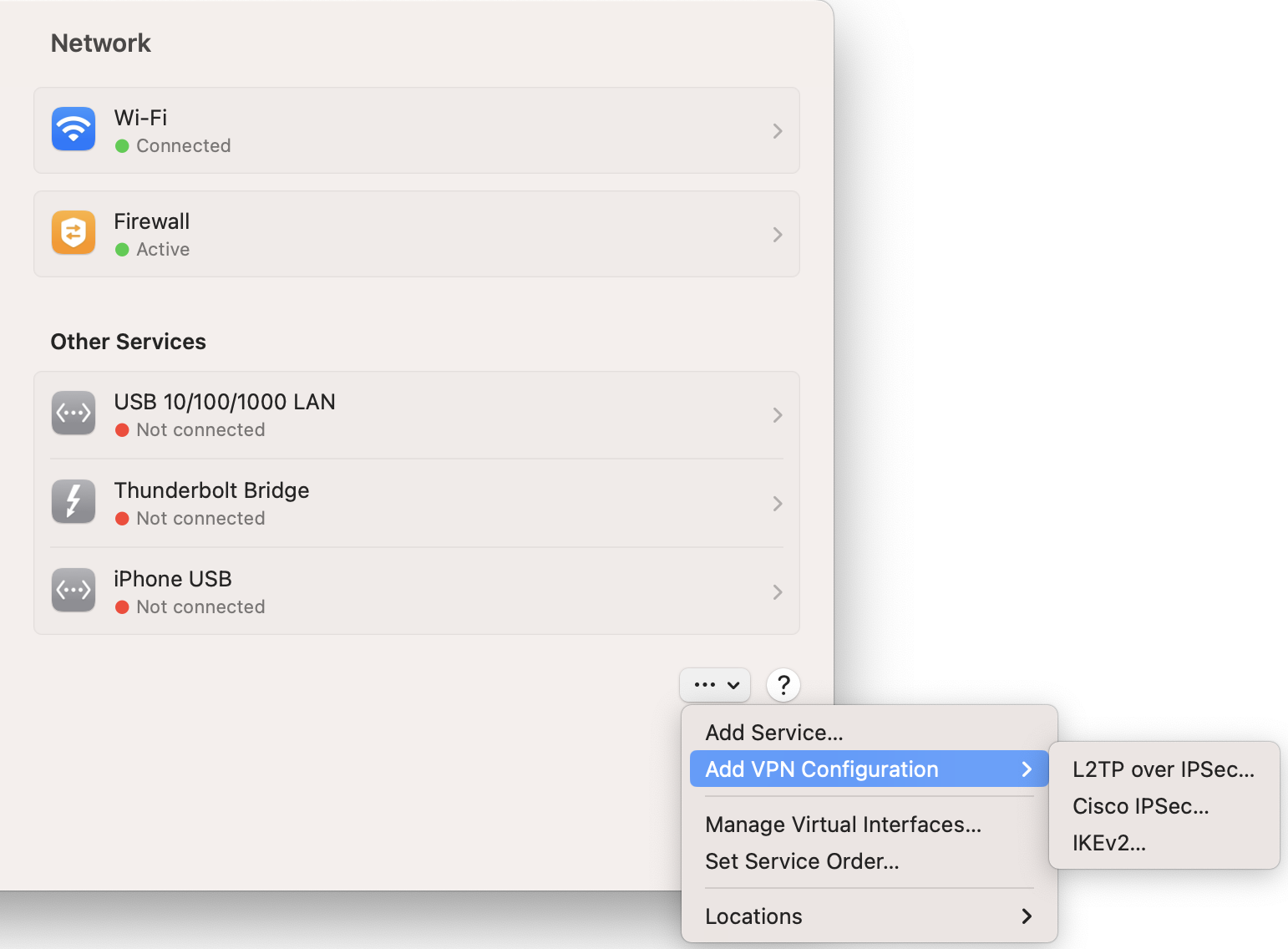Image resolution: width=1288 pixels, height=949 pixels.
Task: Toggle the ellipsis actions dropdown button
Action: pos(716,685)
